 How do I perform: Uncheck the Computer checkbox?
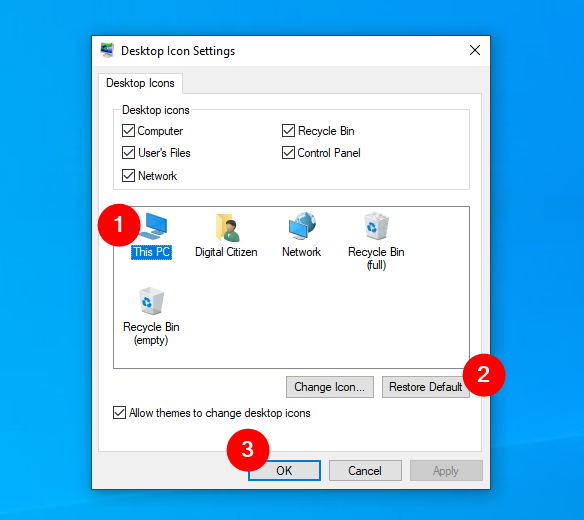coord(128,131)
